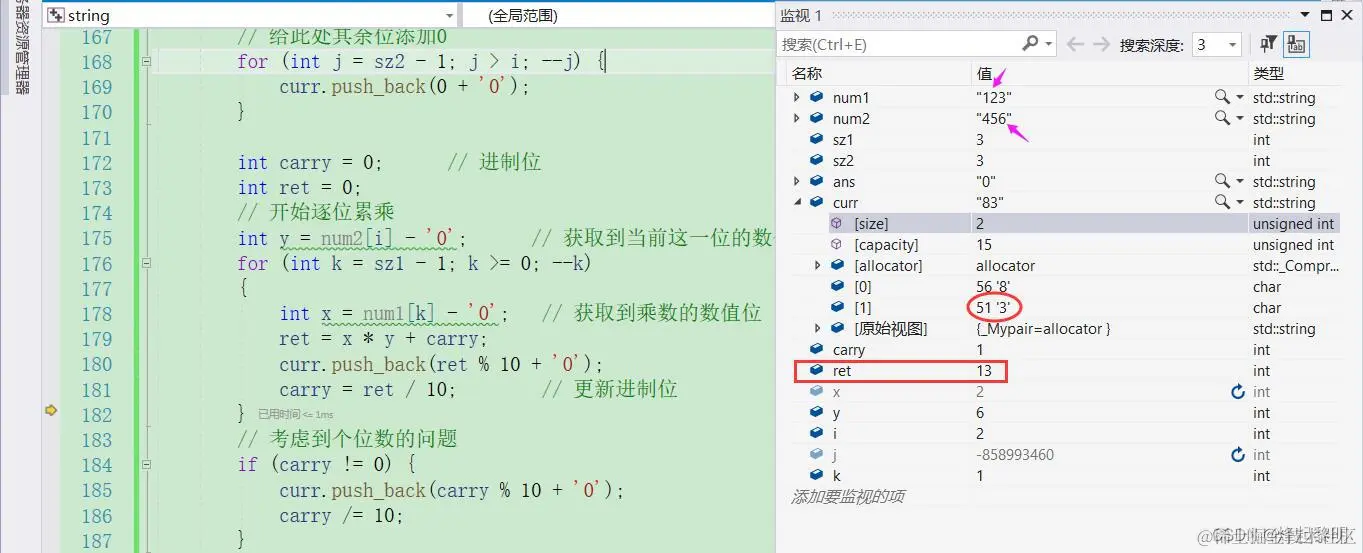Click the 类型 column header
Screen dimensions: 1363x553
coord(1268,74)
